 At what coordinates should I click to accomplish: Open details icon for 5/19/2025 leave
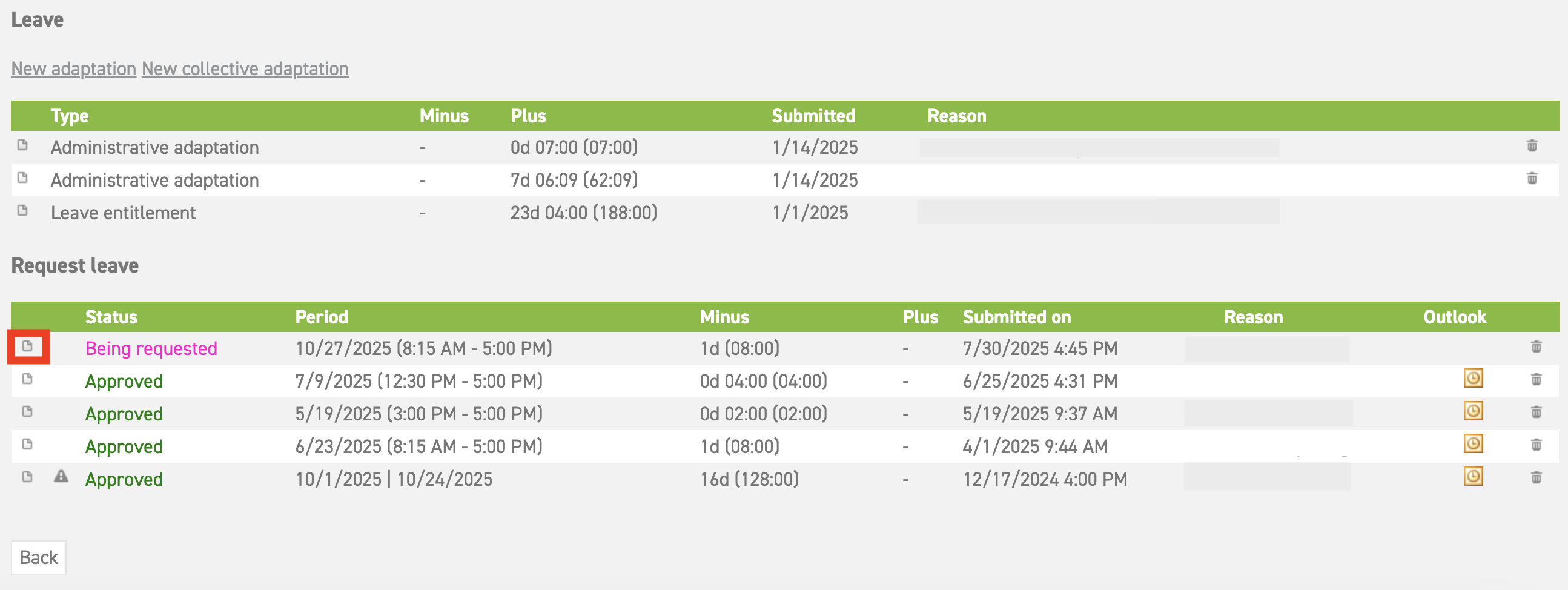[27, 411]
